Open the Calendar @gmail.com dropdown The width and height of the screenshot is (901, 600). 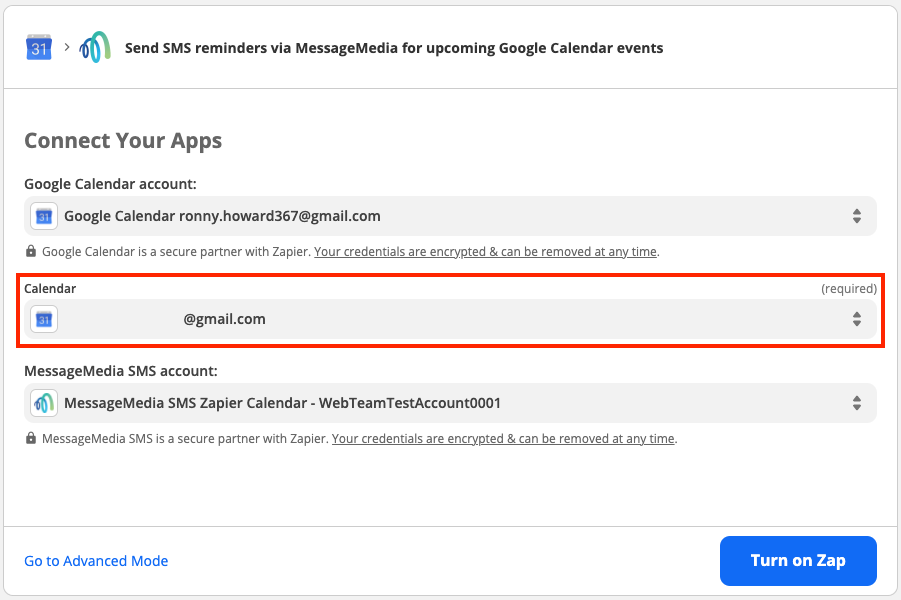click(450, 319)
